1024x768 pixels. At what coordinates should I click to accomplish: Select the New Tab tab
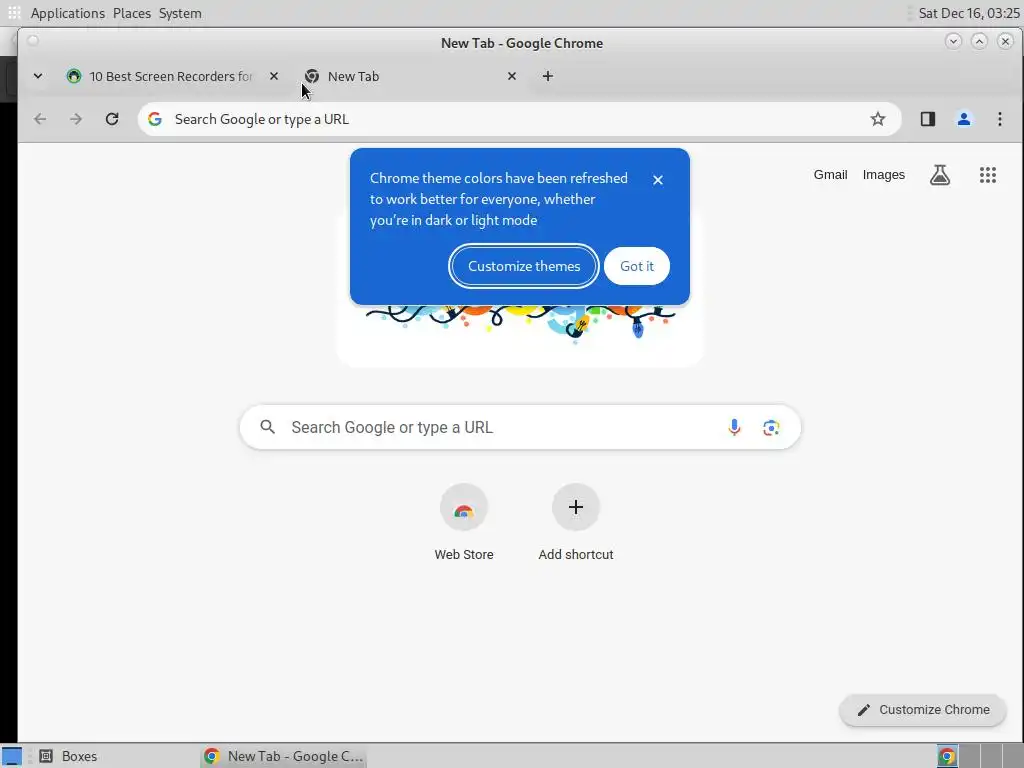click(411, 76)
